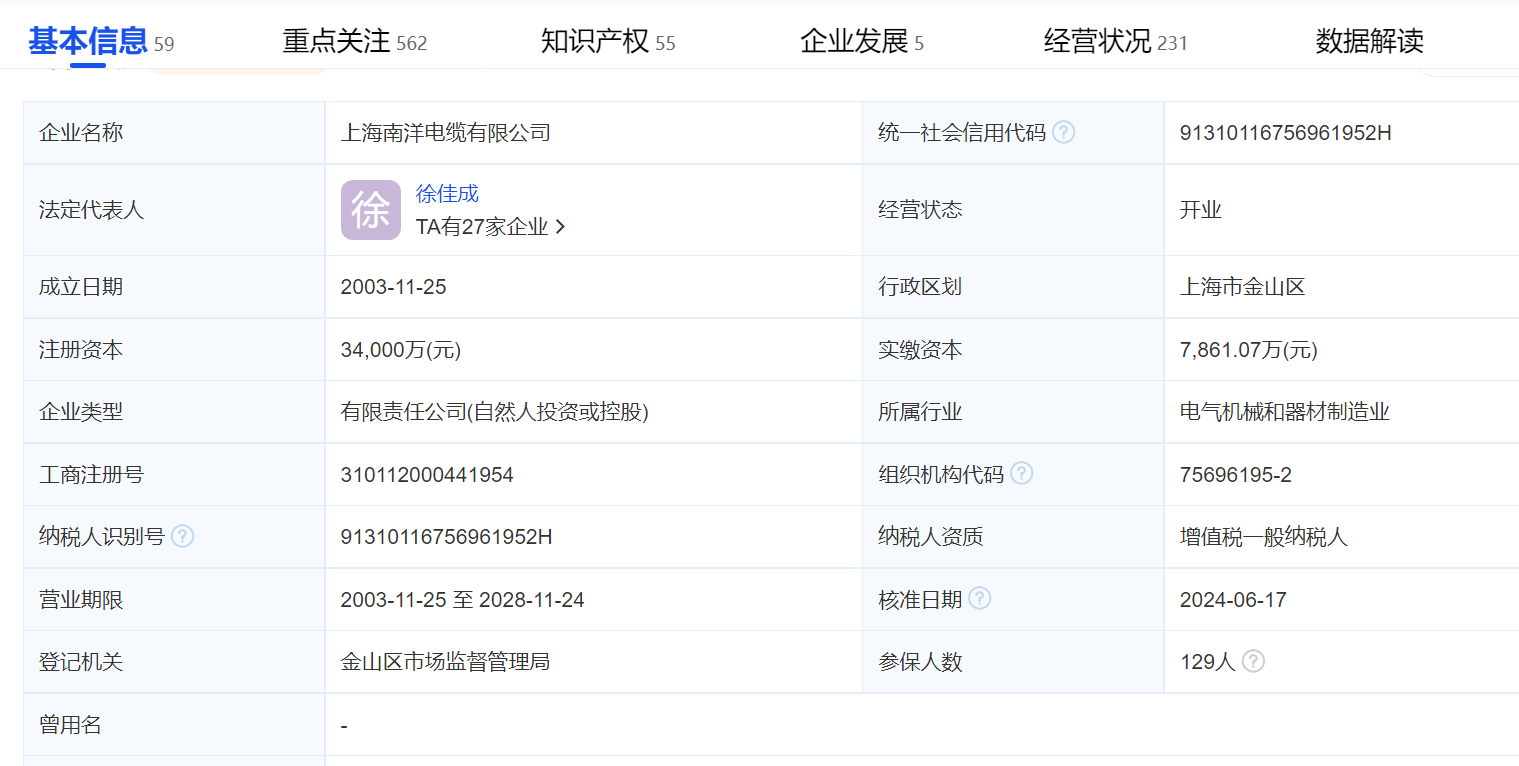
Task: Switch to 企业发展 tab
Action: point(861,41)
